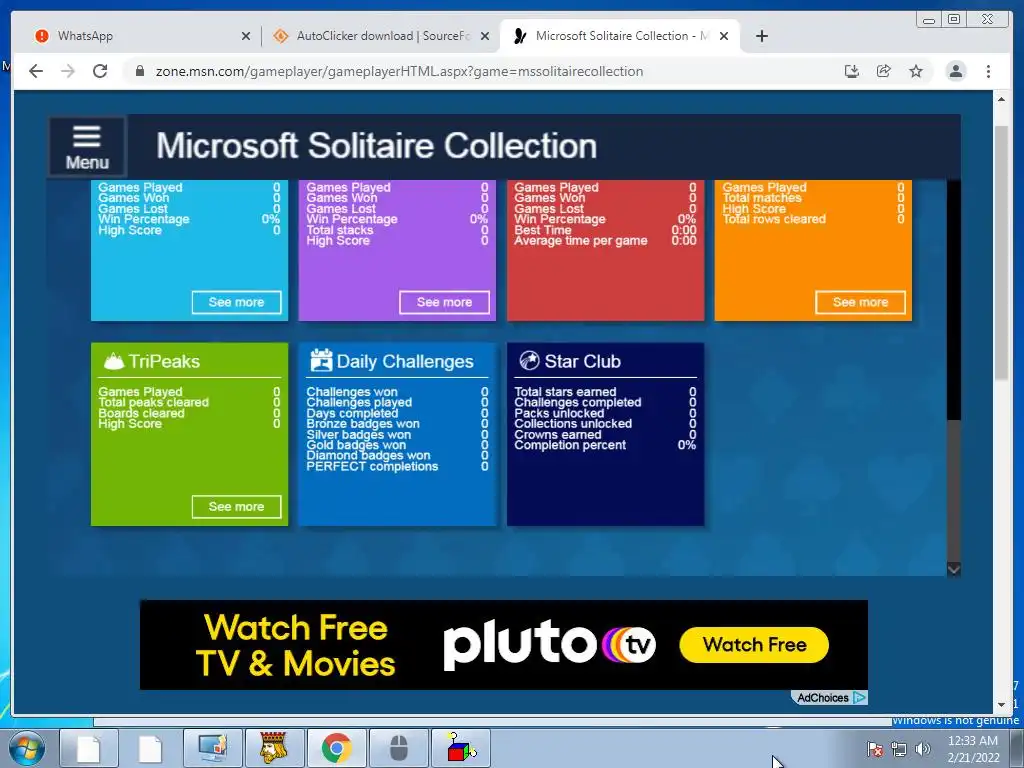Open the AutoClicker mouse taskbar icon
The width and height of the screenshot is (1024, 768).
point(398,748)
